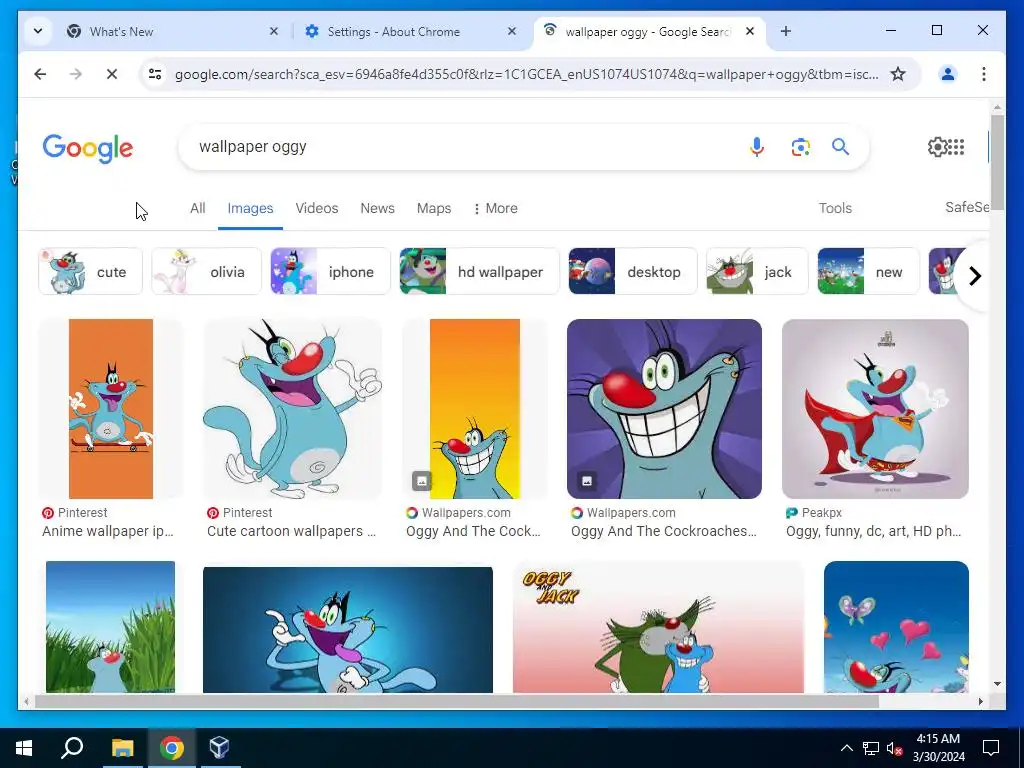
Task: Select the Maps search tab
Action: (434, 208)
